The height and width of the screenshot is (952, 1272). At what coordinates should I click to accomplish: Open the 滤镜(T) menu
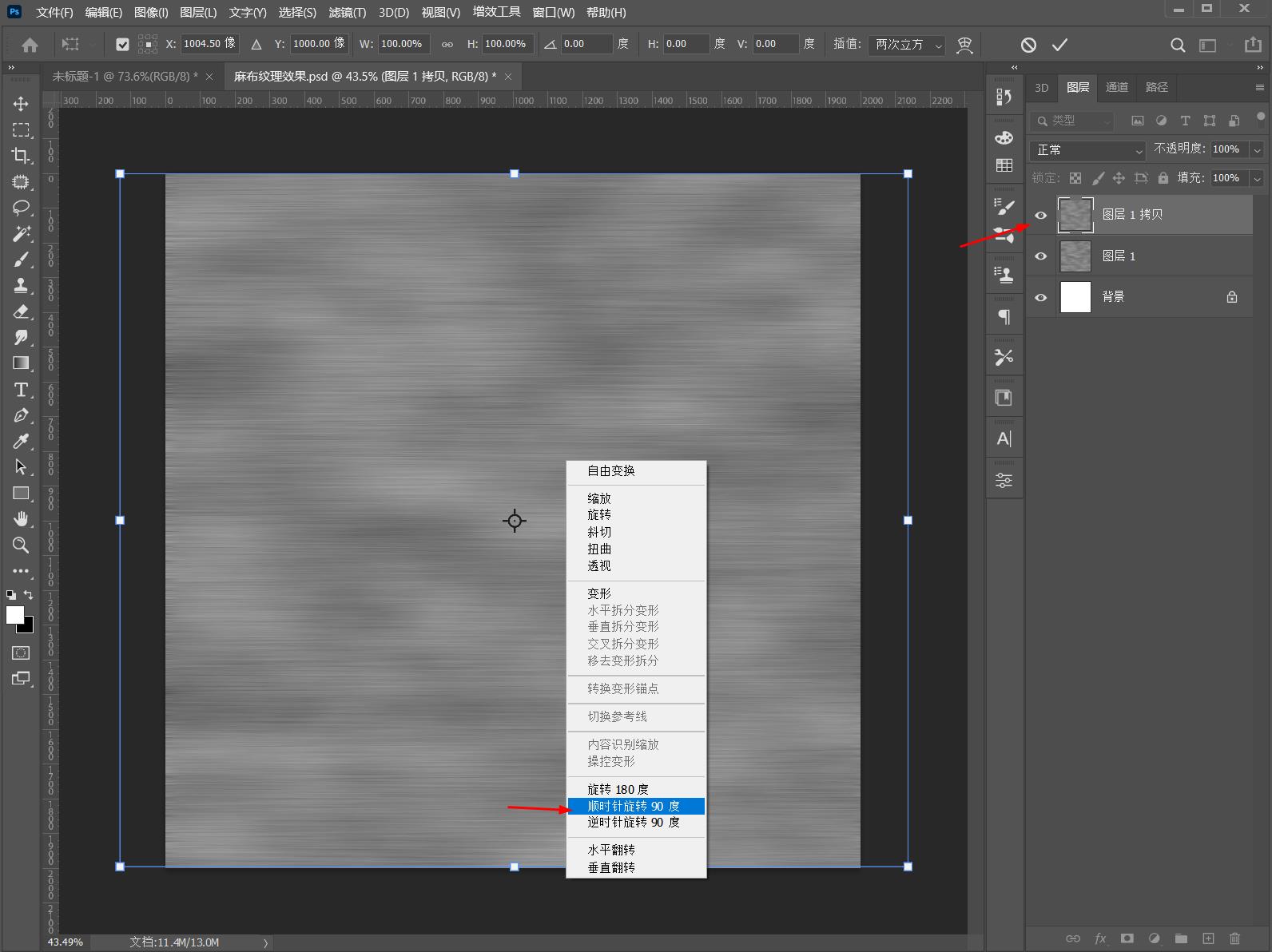[x=347, y=12]
